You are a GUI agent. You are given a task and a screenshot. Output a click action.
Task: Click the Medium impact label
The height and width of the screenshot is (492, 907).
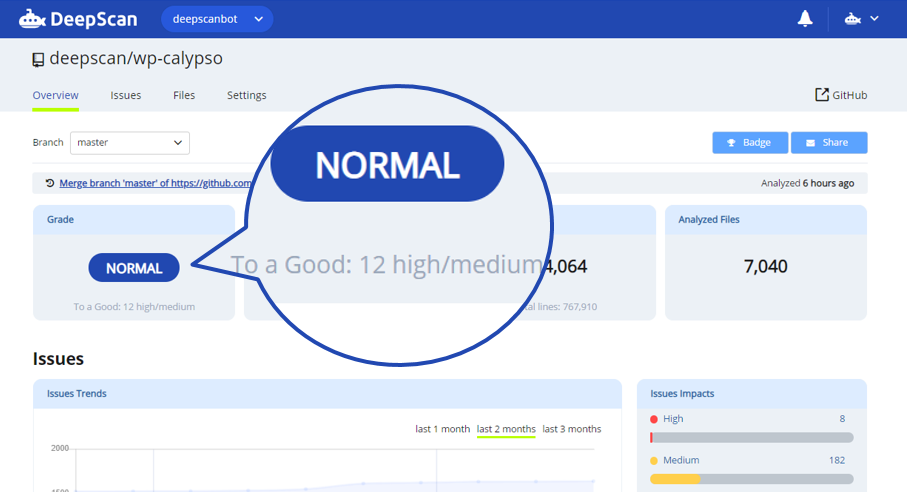coord(681,461)
